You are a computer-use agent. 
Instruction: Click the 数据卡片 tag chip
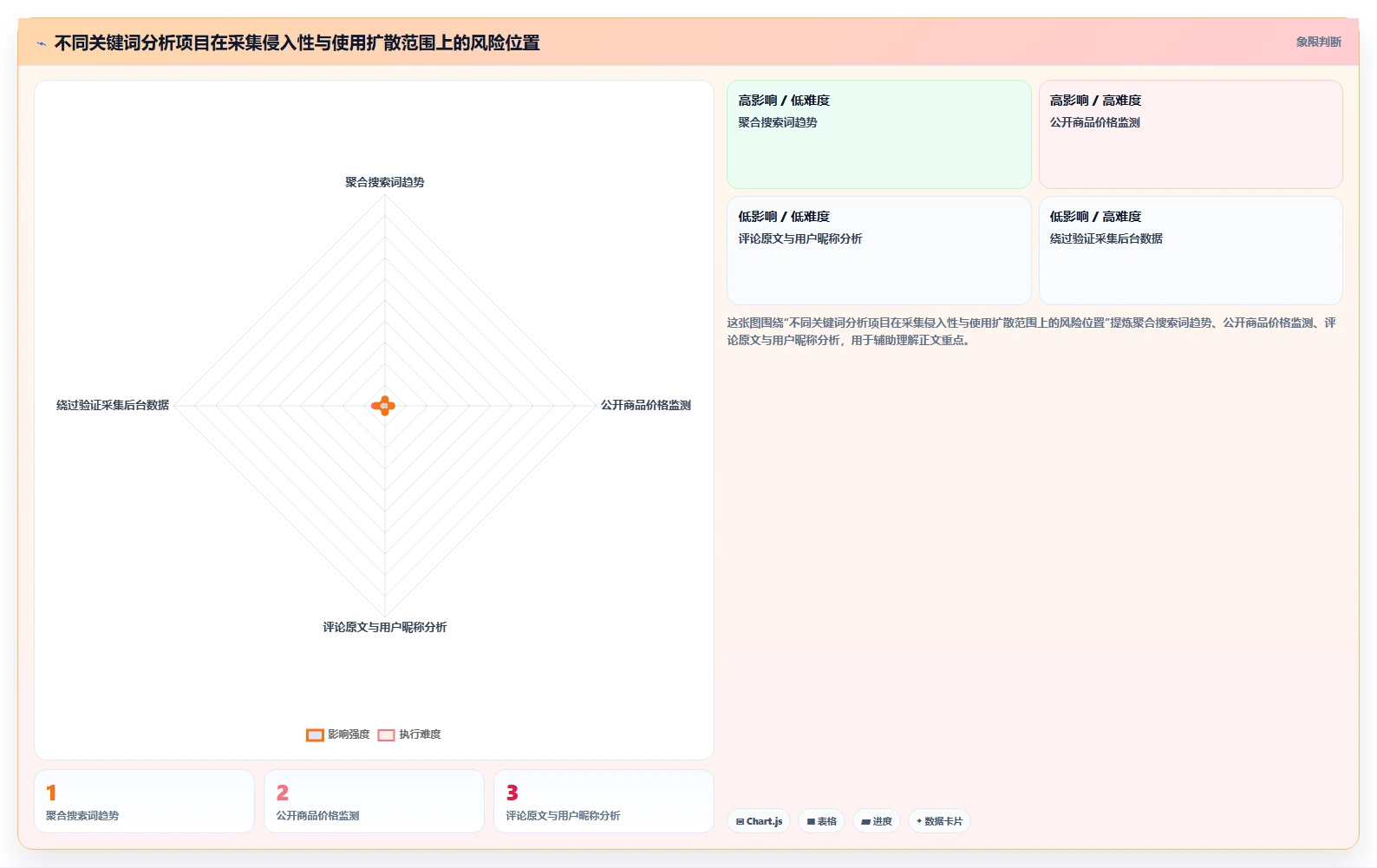(x=939, y=821)
